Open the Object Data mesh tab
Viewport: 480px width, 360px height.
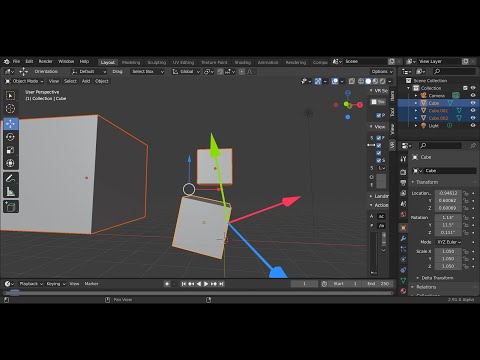pyautogui.click(x=403, y=280)
